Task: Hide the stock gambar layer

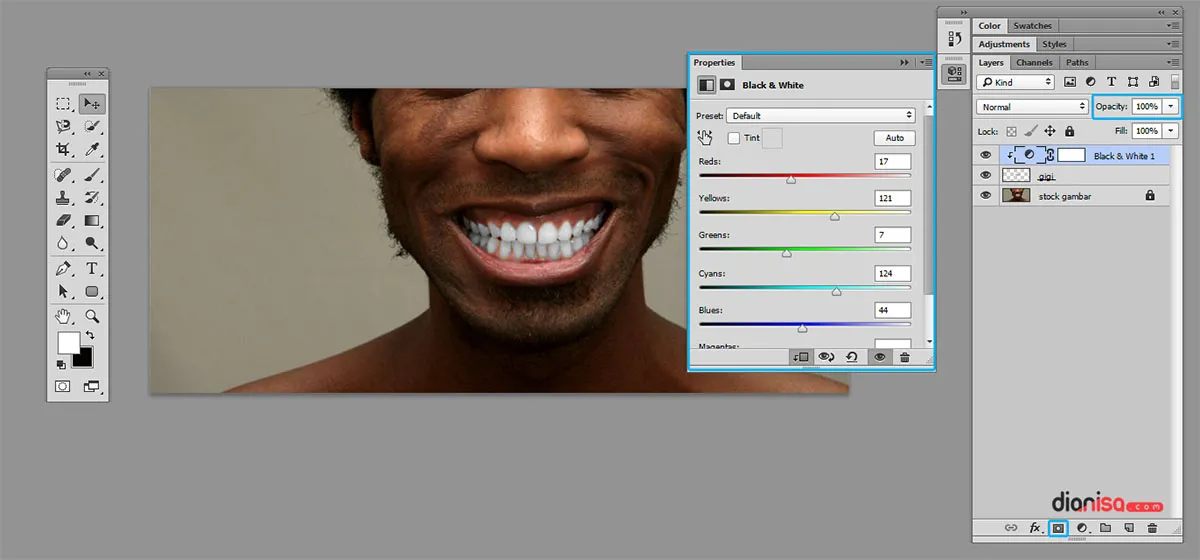Action: (x=986, y=196)
